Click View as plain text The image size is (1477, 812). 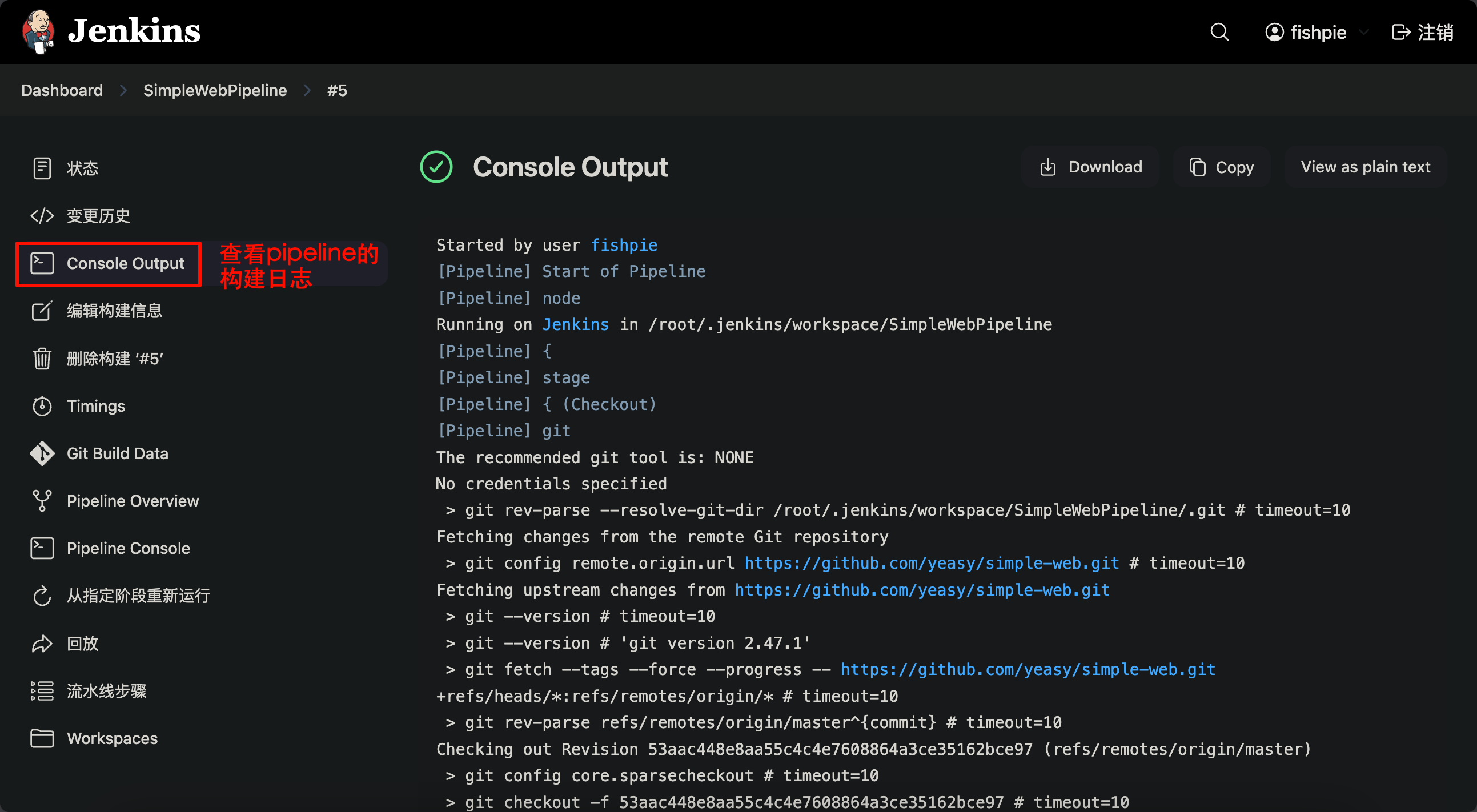(x=1364, y=167)
